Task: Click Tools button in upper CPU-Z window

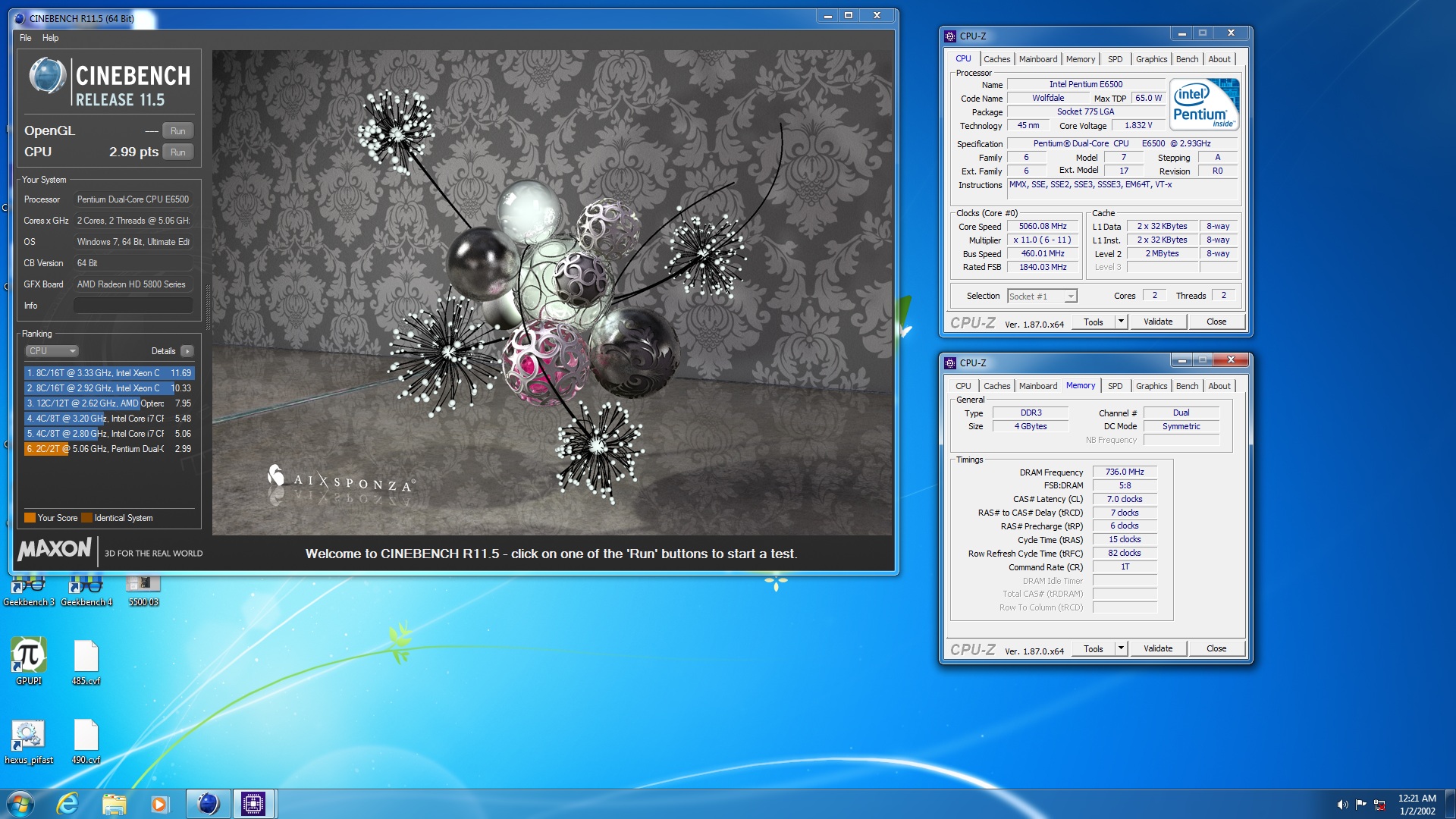Action: point(1093,322)
